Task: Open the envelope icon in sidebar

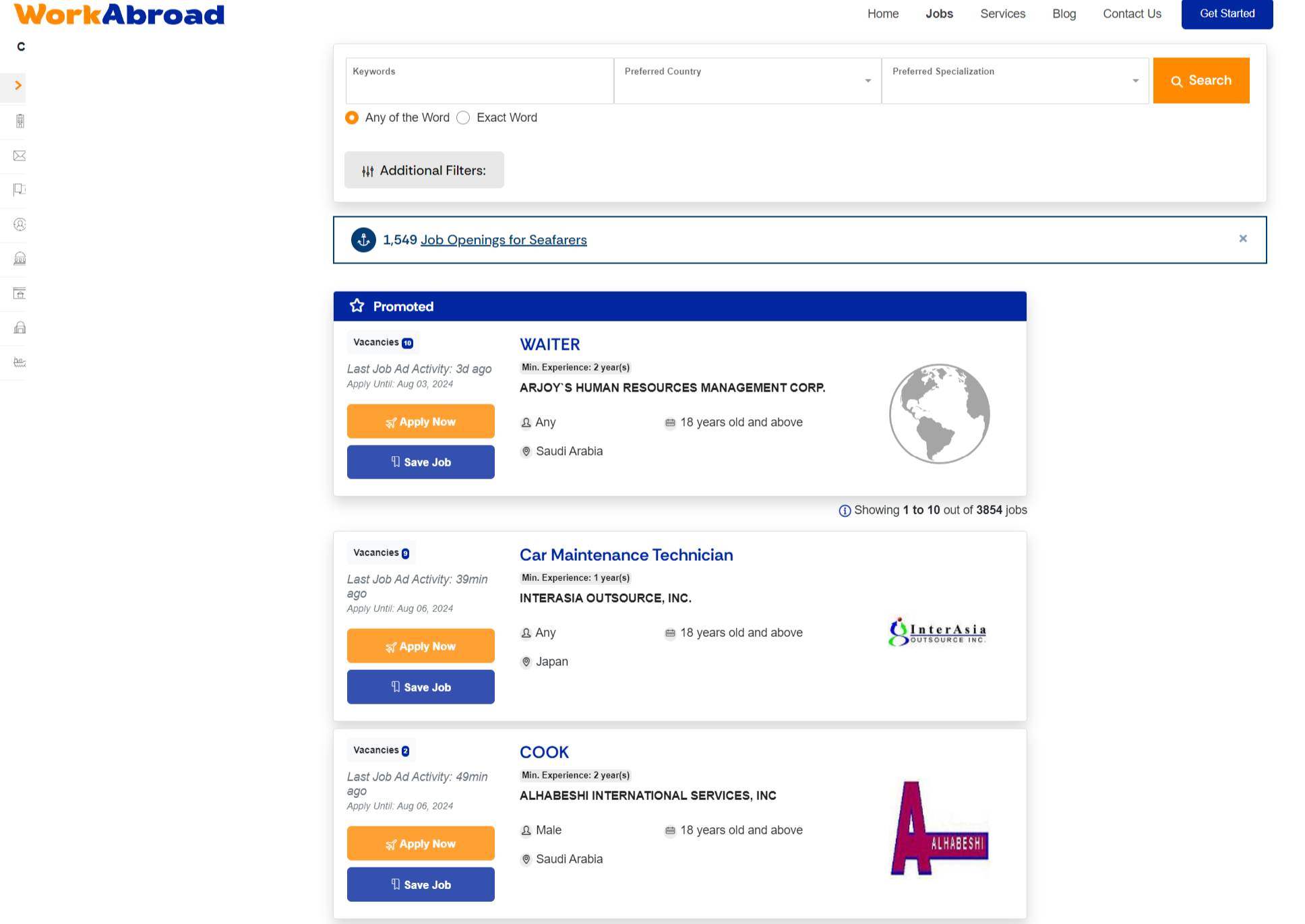Action: click(x=20, y=156)
